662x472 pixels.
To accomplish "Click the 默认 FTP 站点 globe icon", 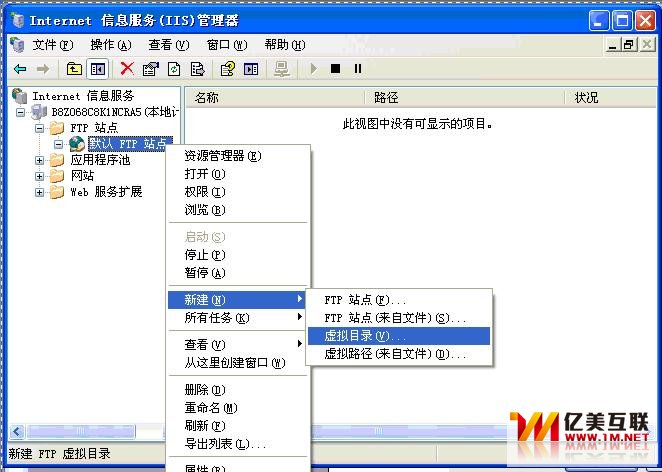I will click(x=77, y=144).
